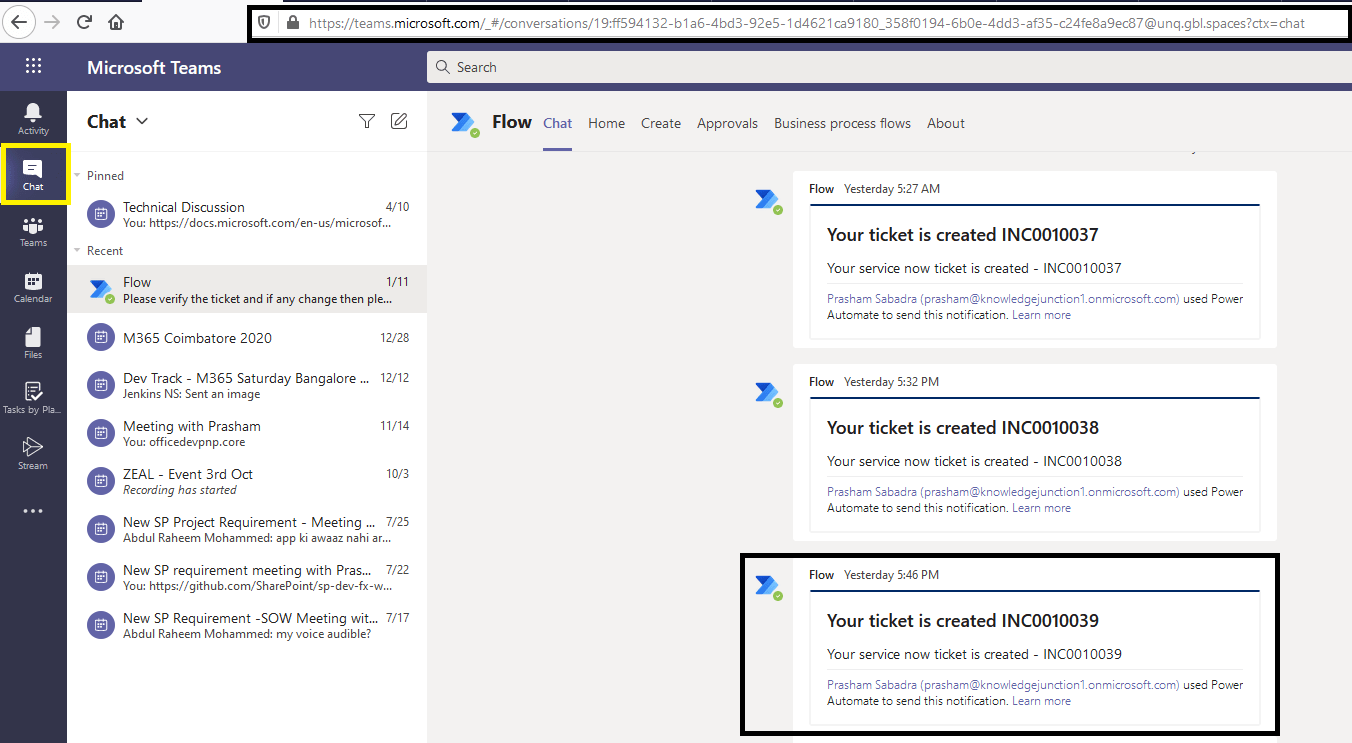Click the M365 Coimbatore 2020 chat avatar
Viewport: 1352px width, 743px height.
100,338
